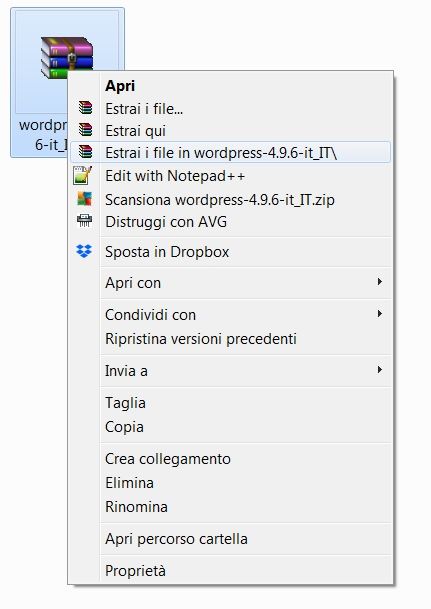This screenshot has height=609, width=431.
Task: Select "Taglia" from the context menu
Action: tap(125, 403)
